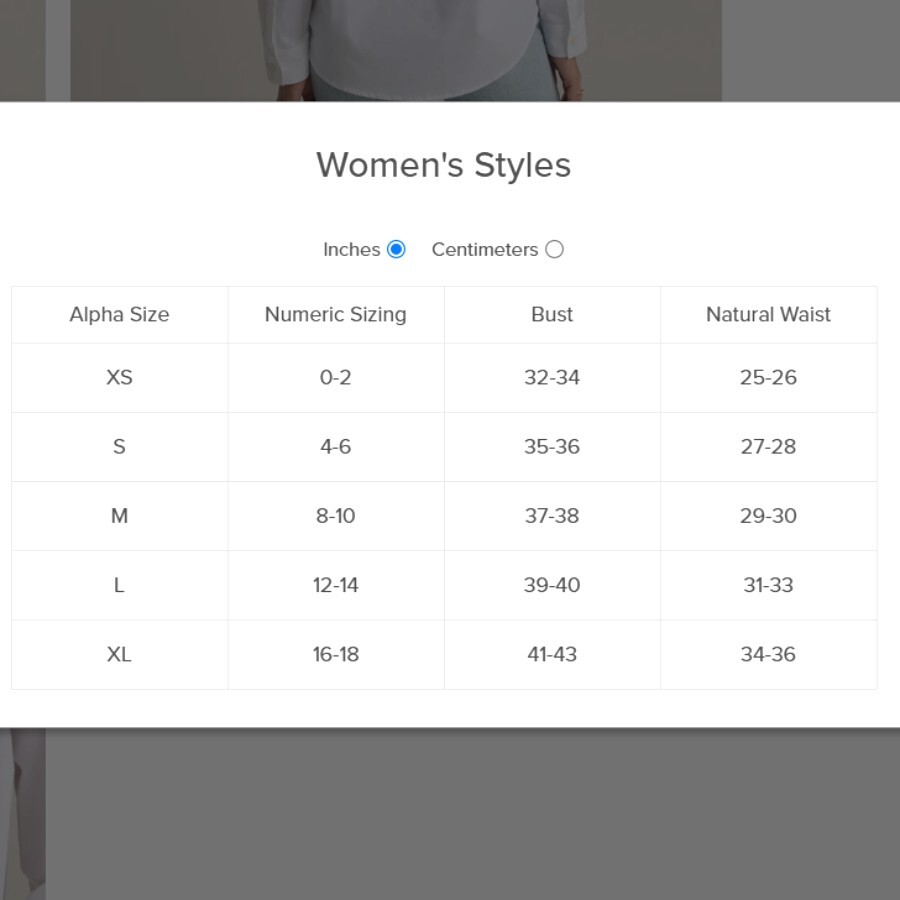Image resolution: width=900 pixels, height=900 pixels.
Task: Select the XL size cell
Action: pos(119,654)
